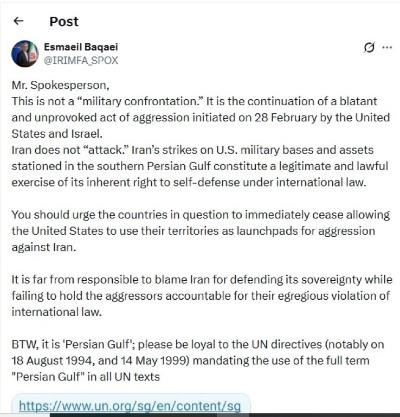
Task: Click the 'States and Israel.' line
Action: (x=57, y=134)
